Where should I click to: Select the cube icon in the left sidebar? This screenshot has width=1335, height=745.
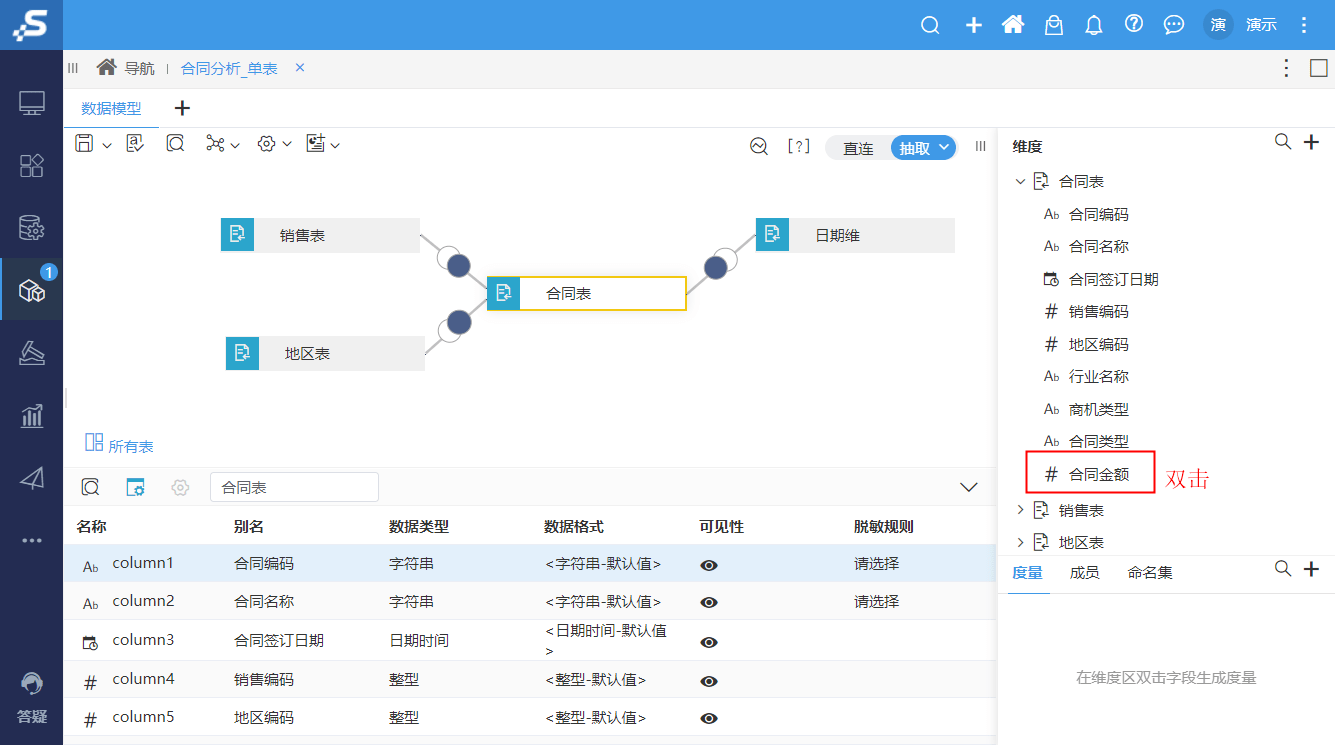[31, 289]
